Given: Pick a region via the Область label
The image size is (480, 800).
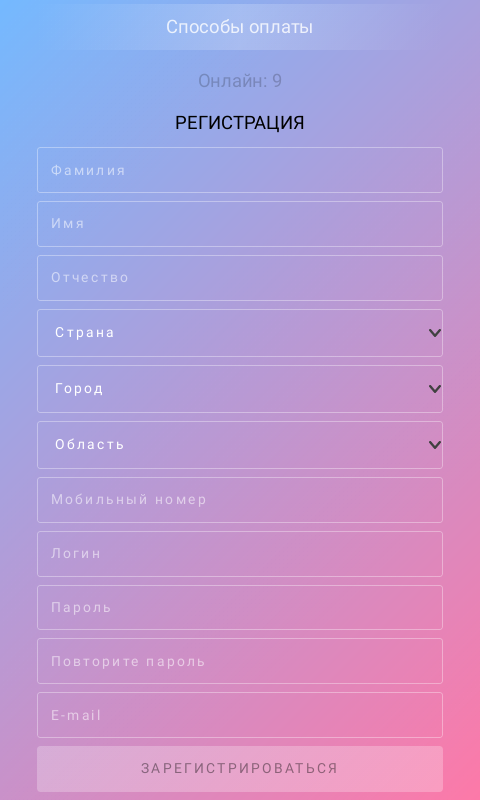Looking at the screenshot, I should point(90,445).
